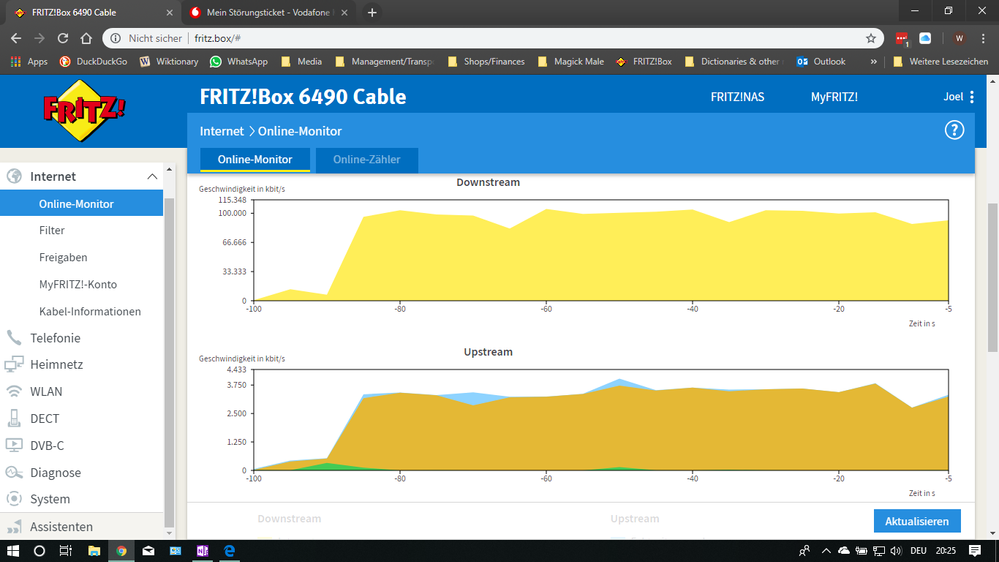Go to Chrome home page
The image size is (999, 562).
pyautogui.click(x=86, y=38)
